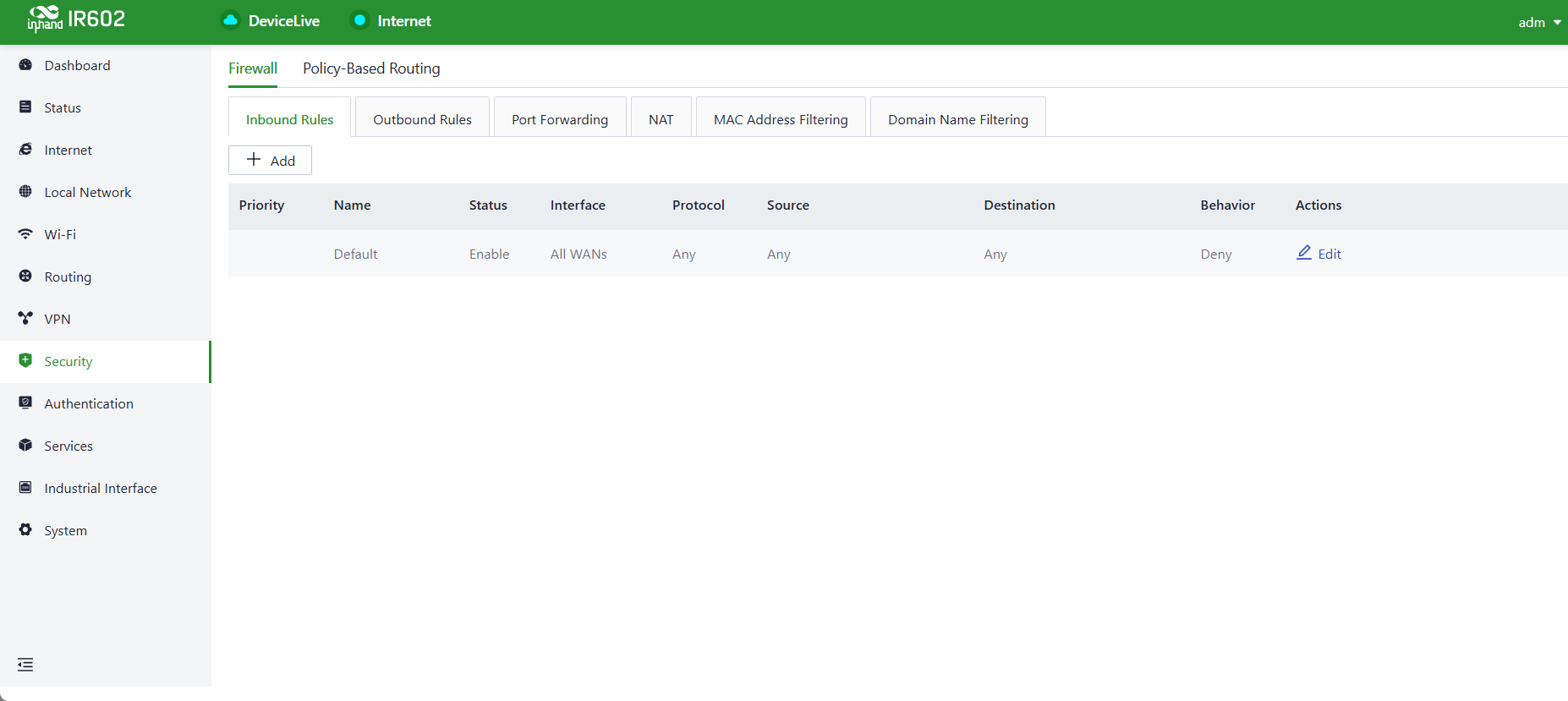Screen dimensions: 1568x701
Task: Click the Internet label in the header
Action: coord(404,21)
